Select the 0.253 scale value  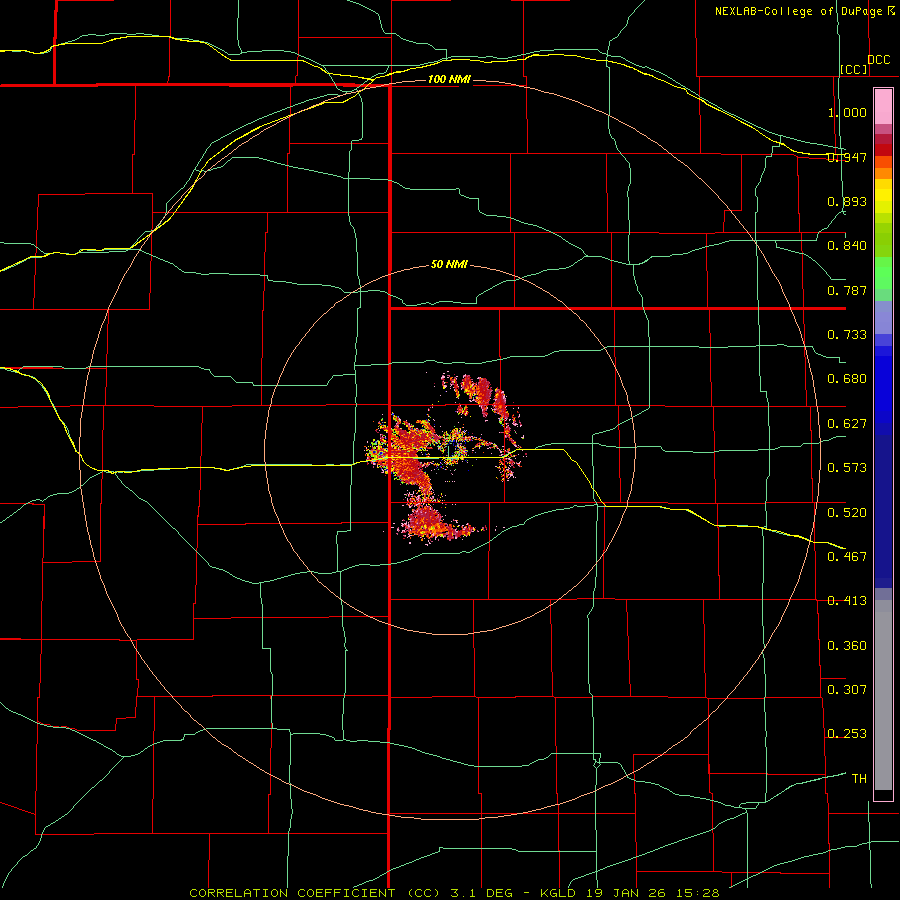(x=847, y=734)
